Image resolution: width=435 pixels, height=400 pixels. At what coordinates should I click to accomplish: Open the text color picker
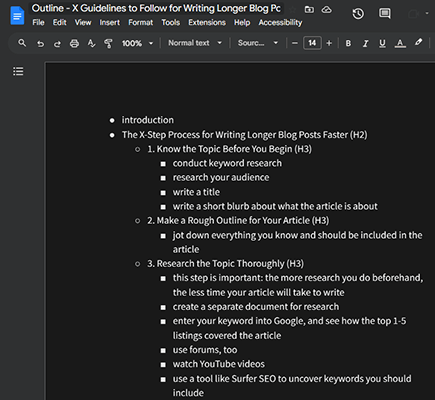tap(400, 43)
